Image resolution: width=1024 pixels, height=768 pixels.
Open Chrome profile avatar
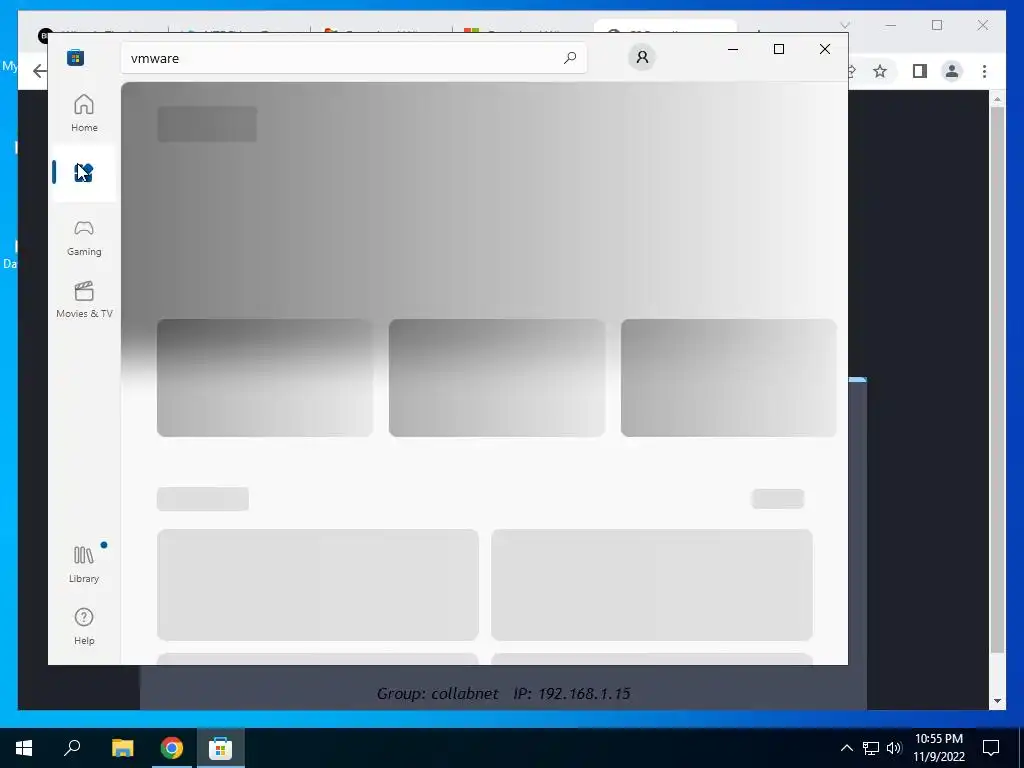pyautogui.click(x=952, y=71)
